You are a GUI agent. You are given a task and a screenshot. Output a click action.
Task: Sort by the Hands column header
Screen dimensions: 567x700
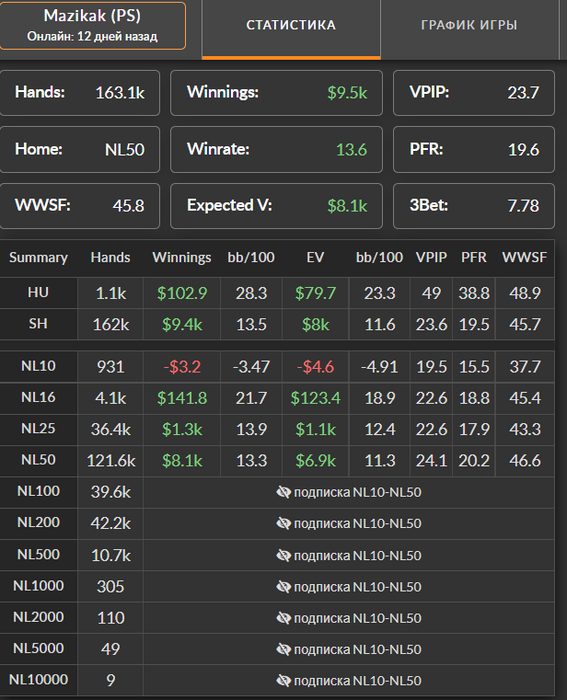[110, 258]
